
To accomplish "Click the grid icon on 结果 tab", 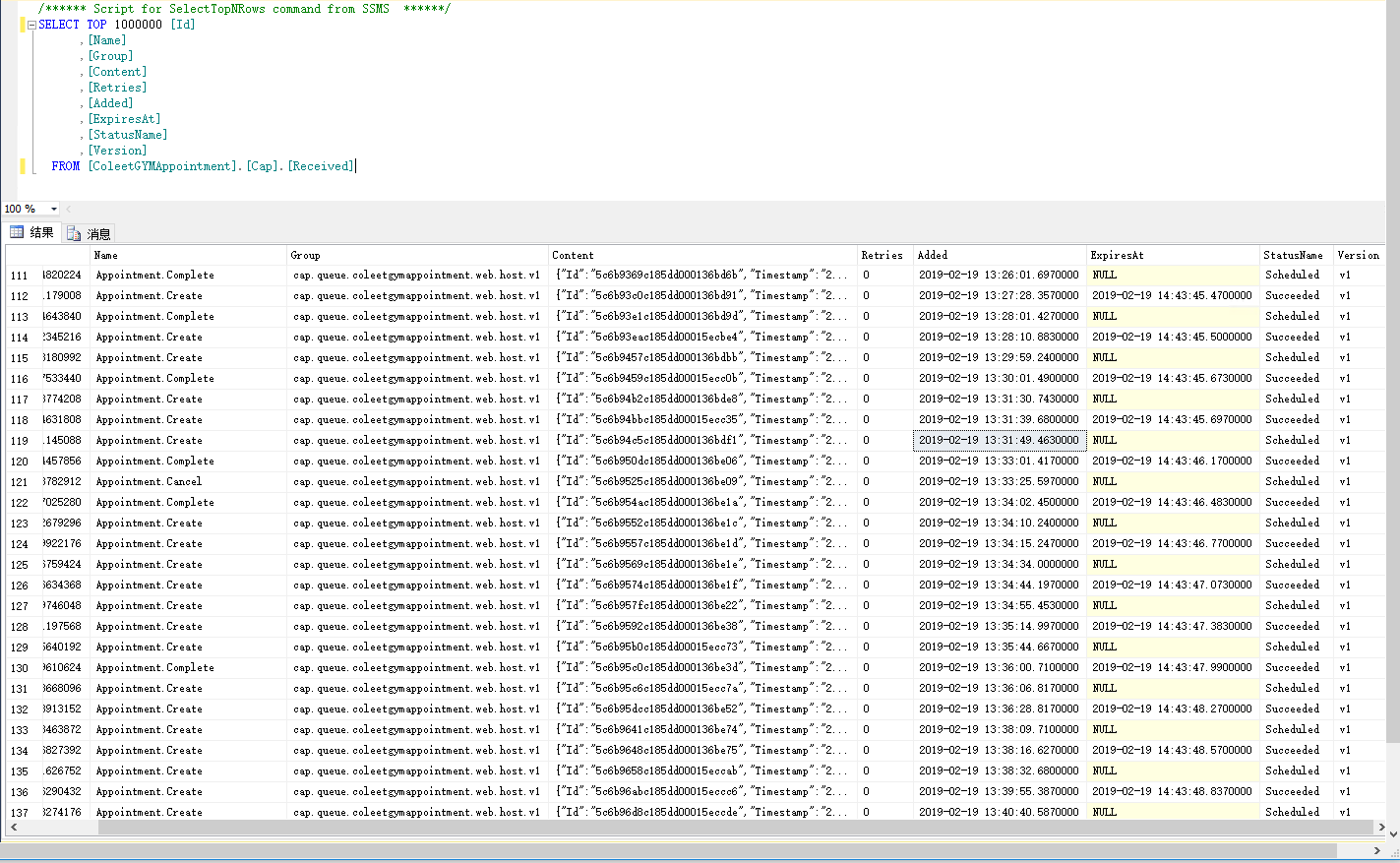I will pos(17,232).
